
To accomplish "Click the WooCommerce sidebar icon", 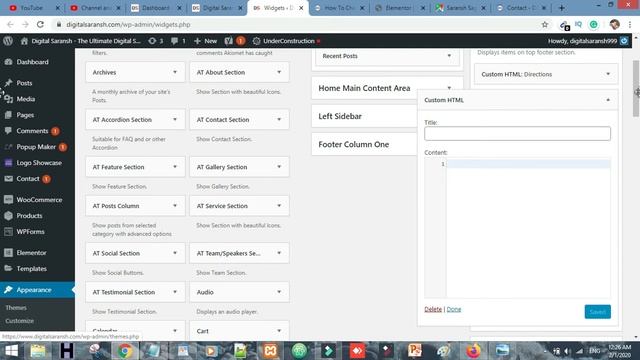I will pos(8,200).
